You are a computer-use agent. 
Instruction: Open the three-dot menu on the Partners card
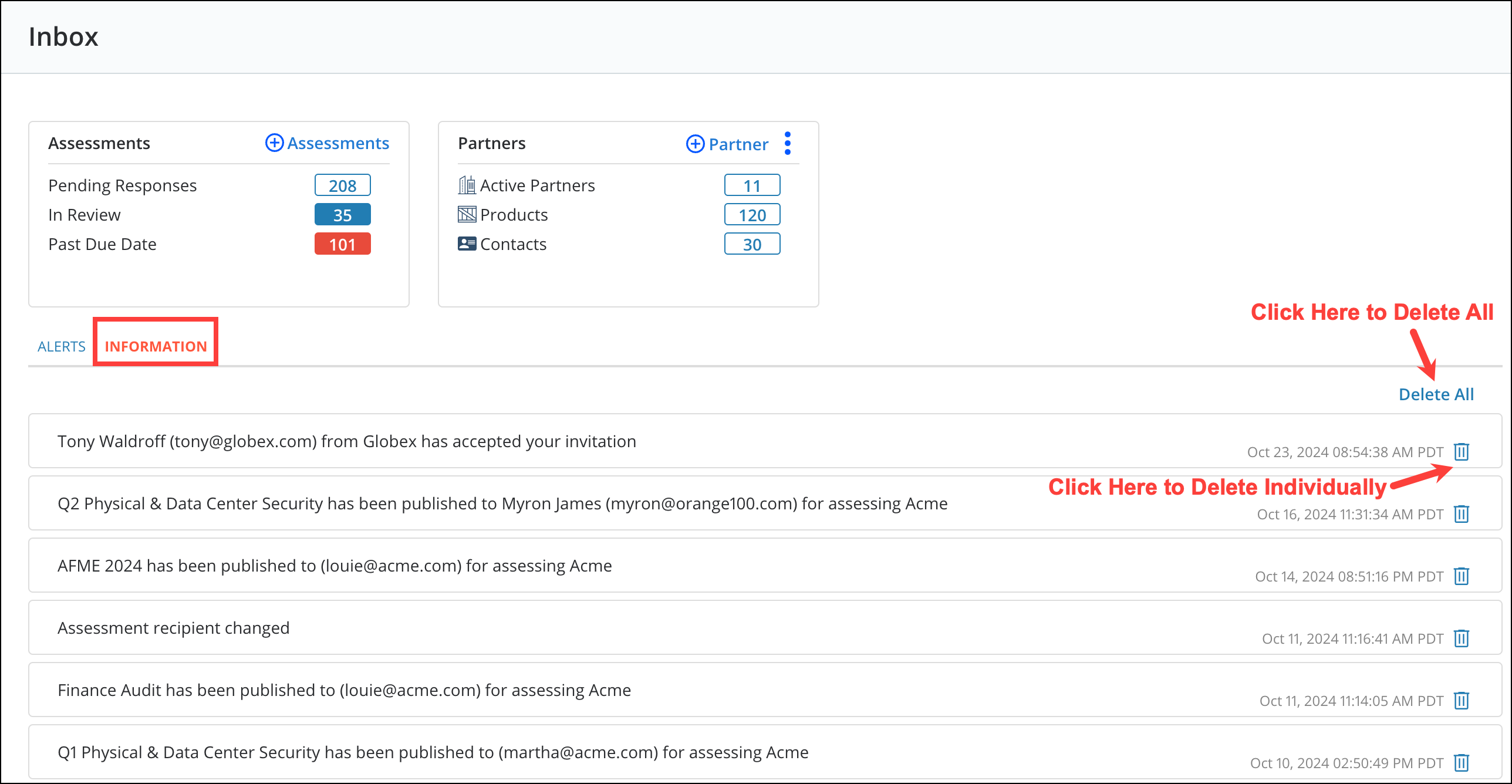pos(788,143)
